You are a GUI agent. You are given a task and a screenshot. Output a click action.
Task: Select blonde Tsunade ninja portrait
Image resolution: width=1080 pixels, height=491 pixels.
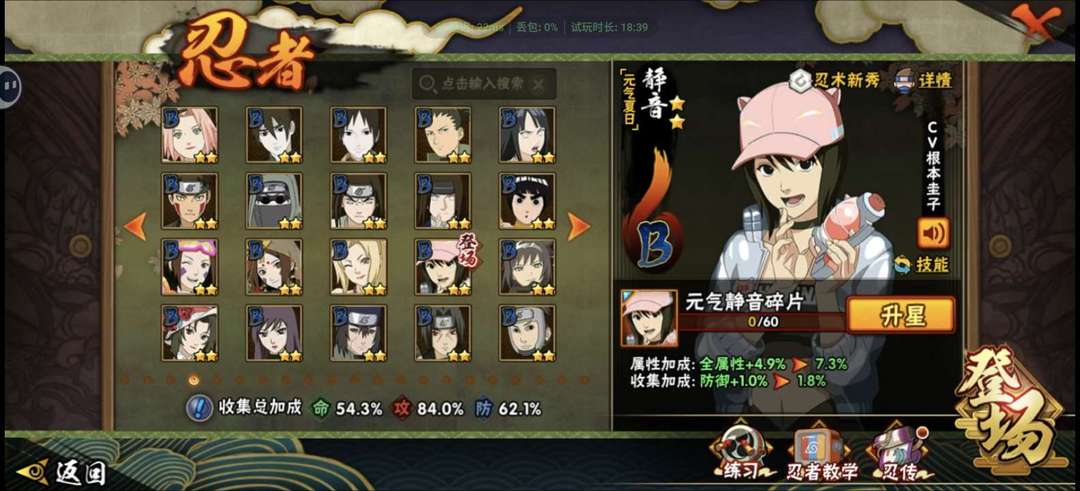358,267
